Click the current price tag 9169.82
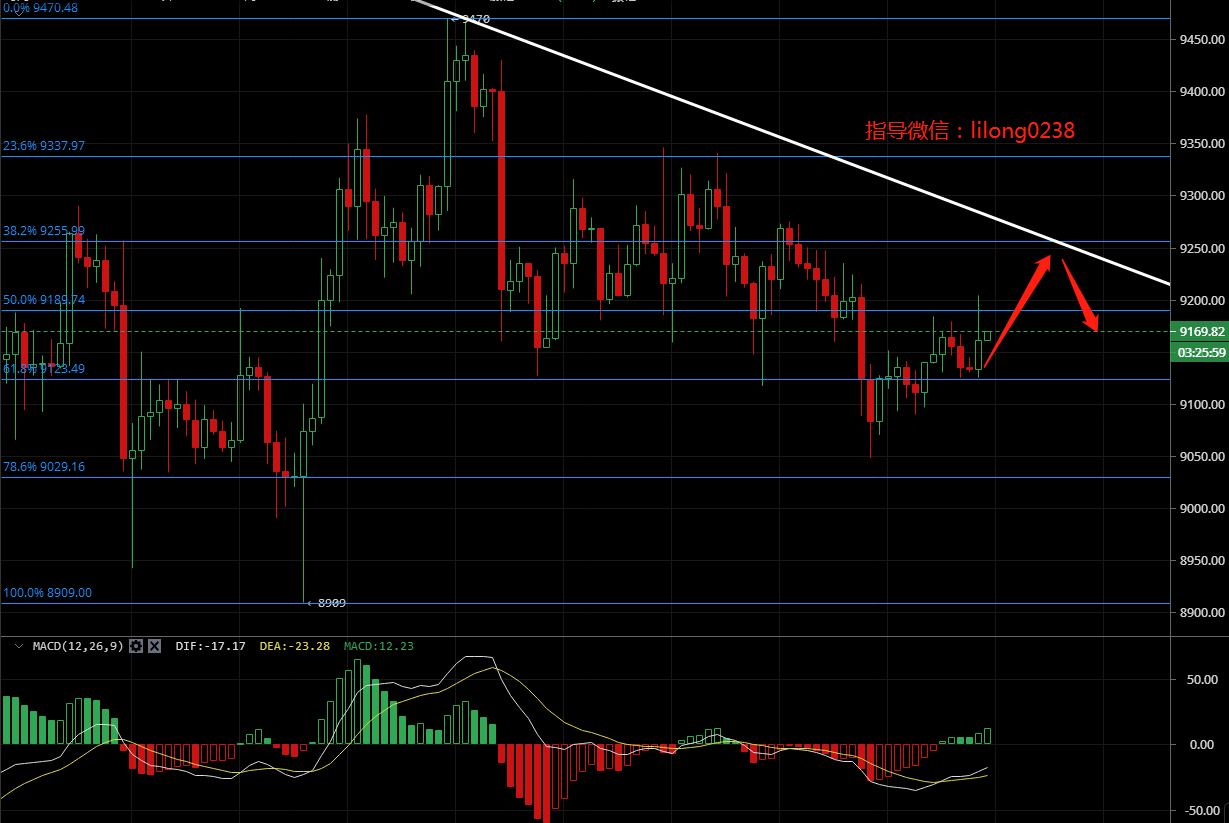 1201,331
